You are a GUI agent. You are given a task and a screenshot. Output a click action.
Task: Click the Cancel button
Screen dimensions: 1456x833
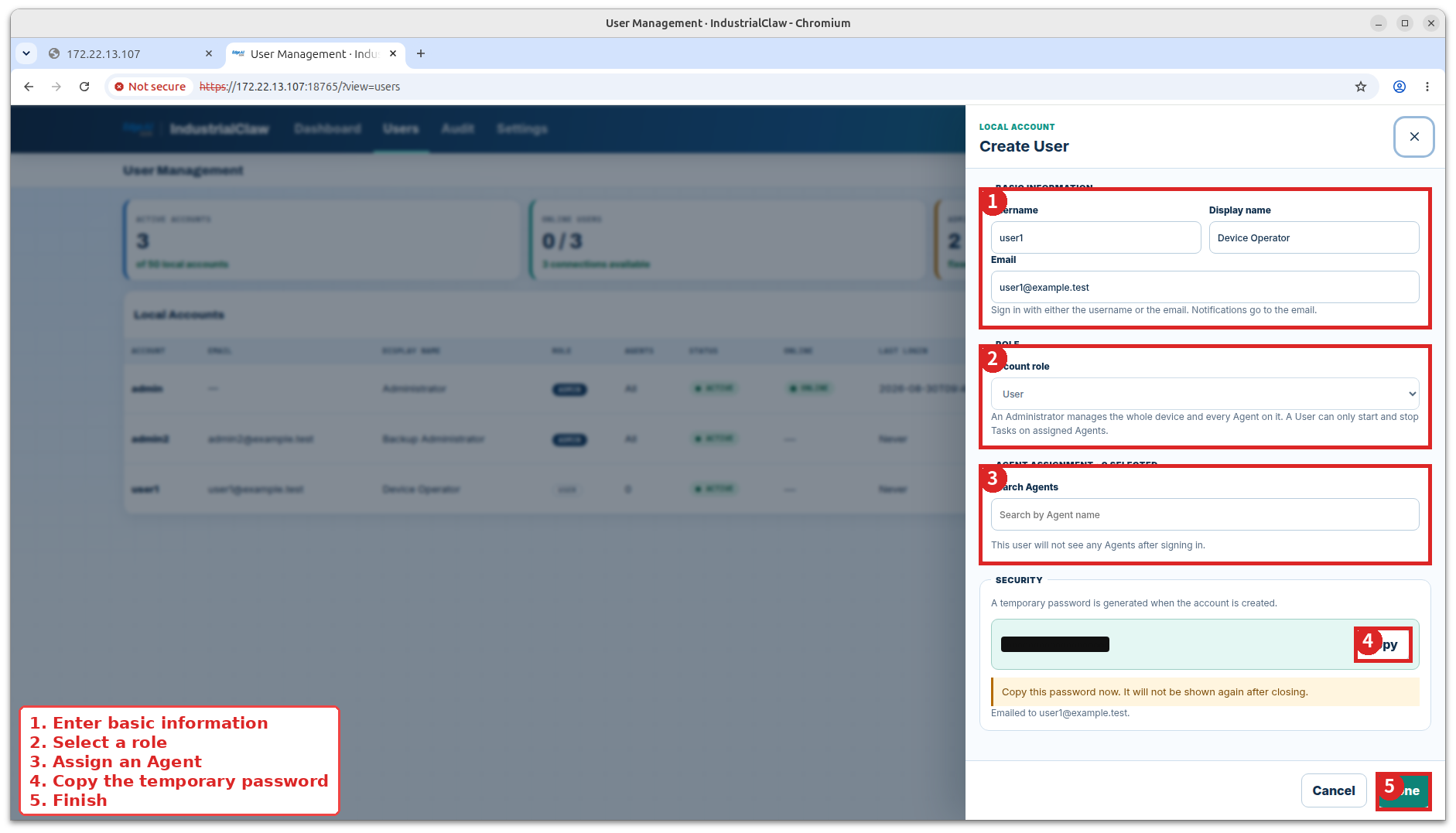[x=1333, y=790]
